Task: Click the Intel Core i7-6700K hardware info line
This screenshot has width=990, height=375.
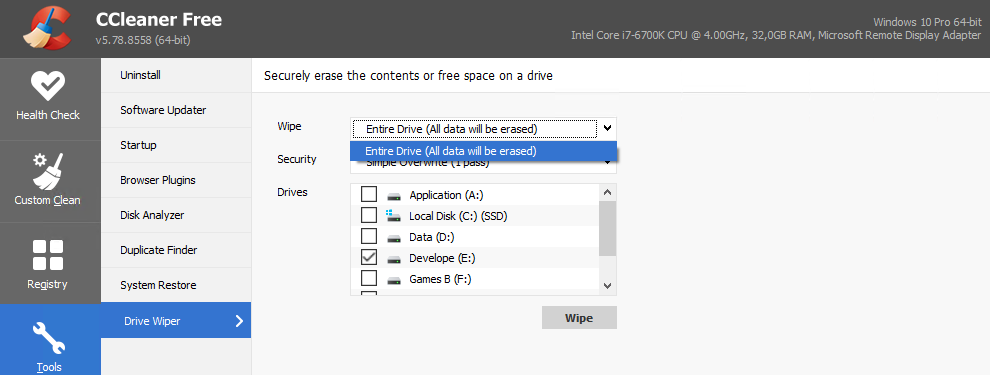Action: tap(777, 36)
